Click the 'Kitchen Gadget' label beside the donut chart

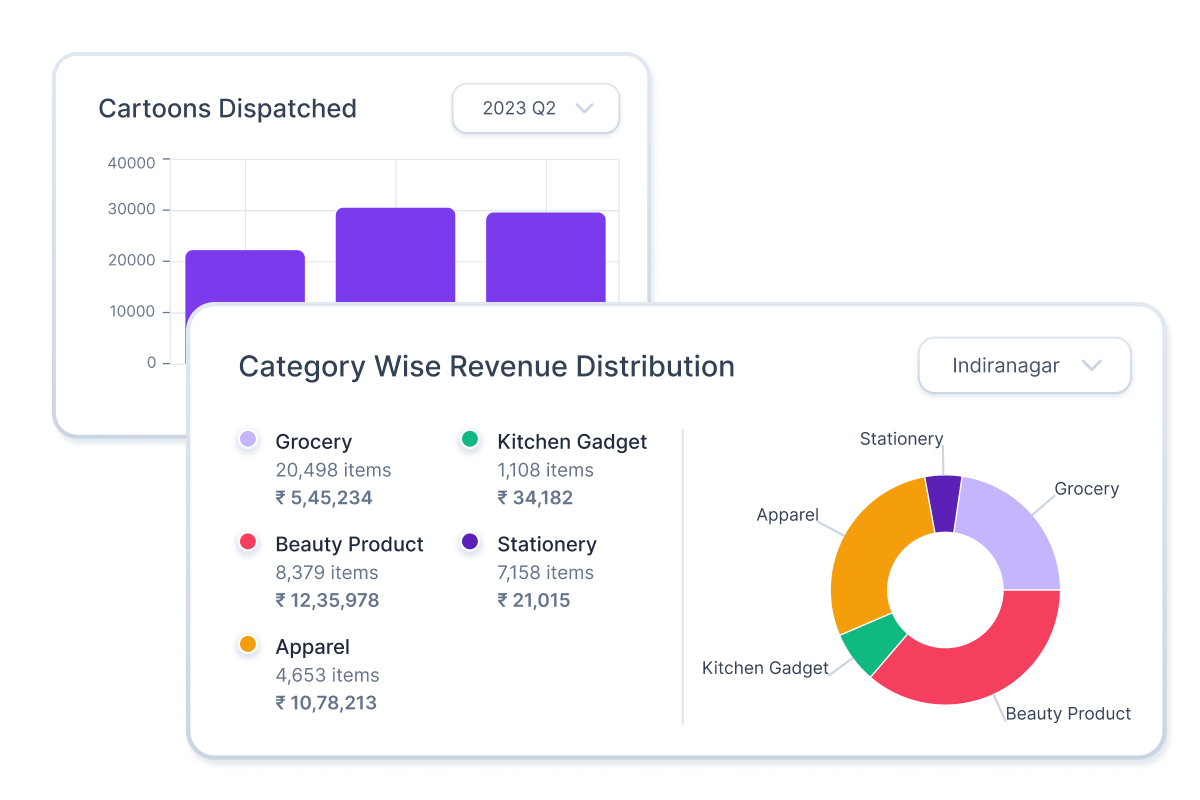(766, 668)
